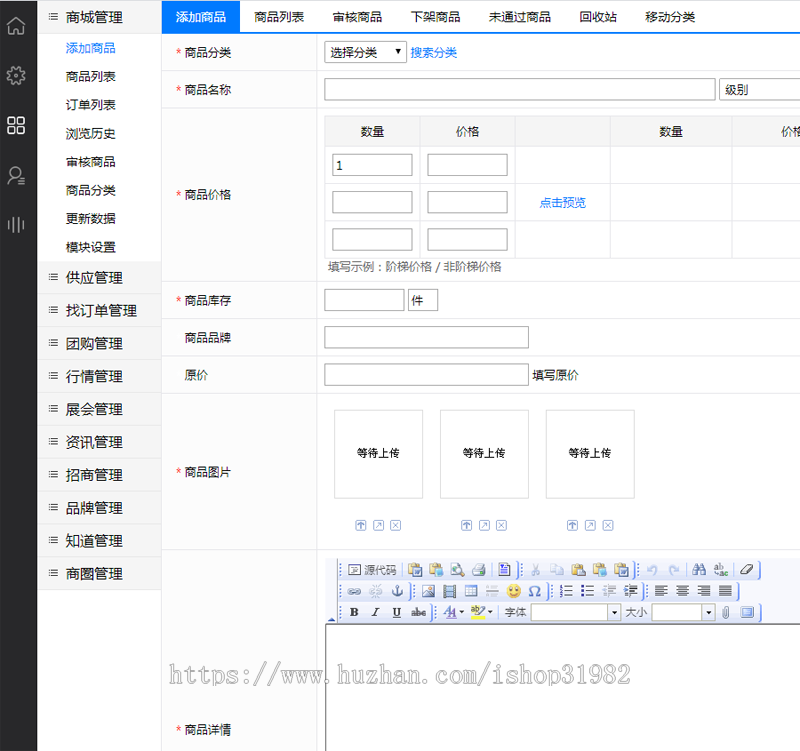
Task: Switch to the 回收站 tab
Action: [x=598, y=17]
